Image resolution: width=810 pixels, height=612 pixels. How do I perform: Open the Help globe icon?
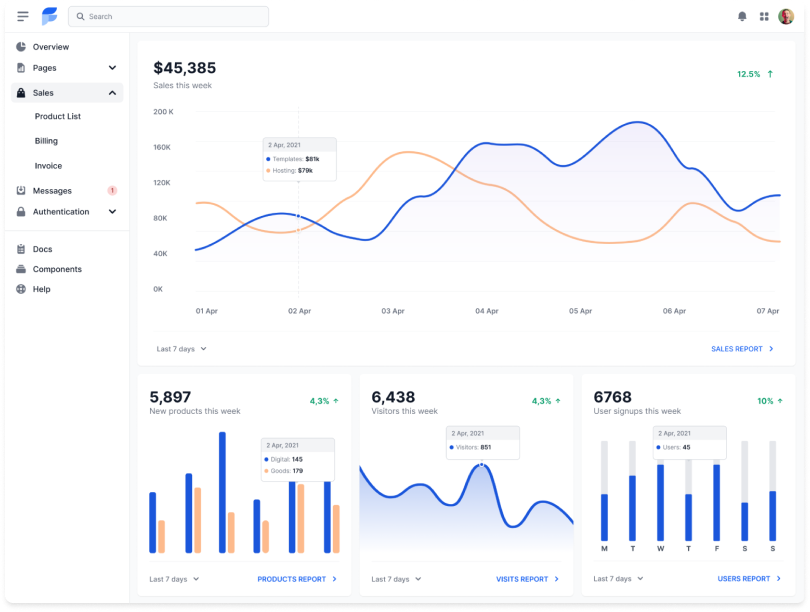(20, 289)
